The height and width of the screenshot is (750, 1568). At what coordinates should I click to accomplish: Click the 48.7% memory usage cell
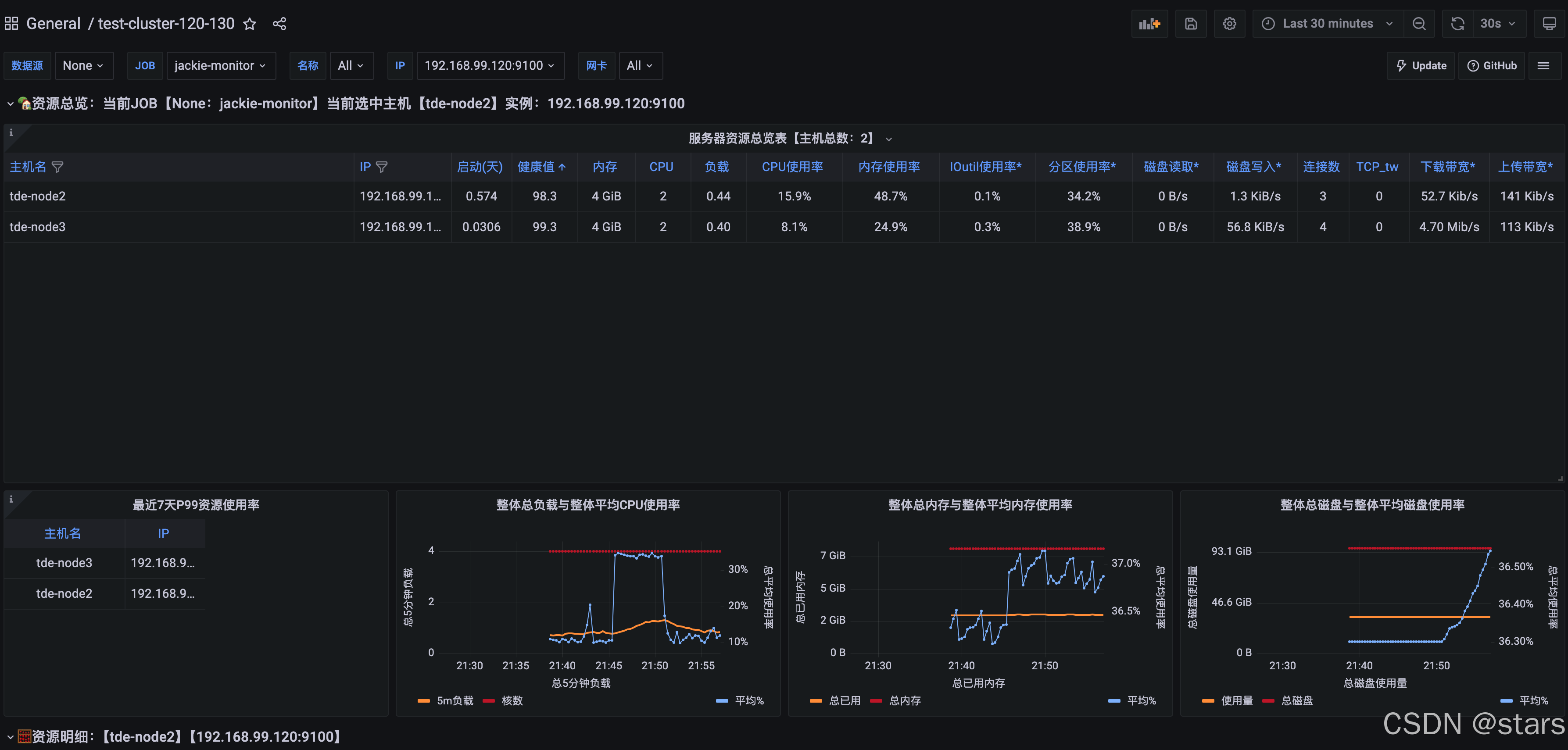pyautogui.click(x=891, y=196)
